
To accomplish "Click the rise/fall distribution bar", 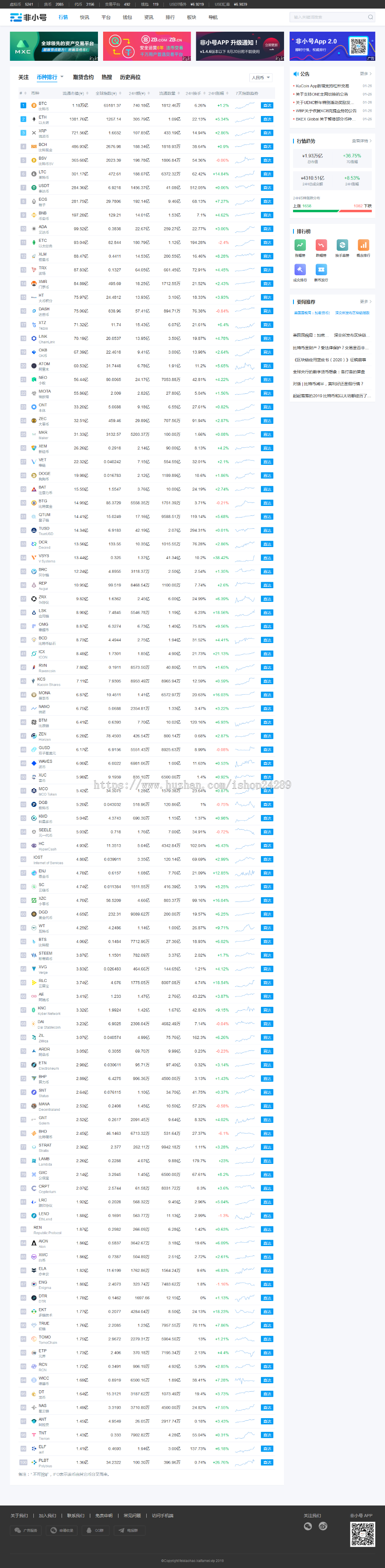I will 332,211.
